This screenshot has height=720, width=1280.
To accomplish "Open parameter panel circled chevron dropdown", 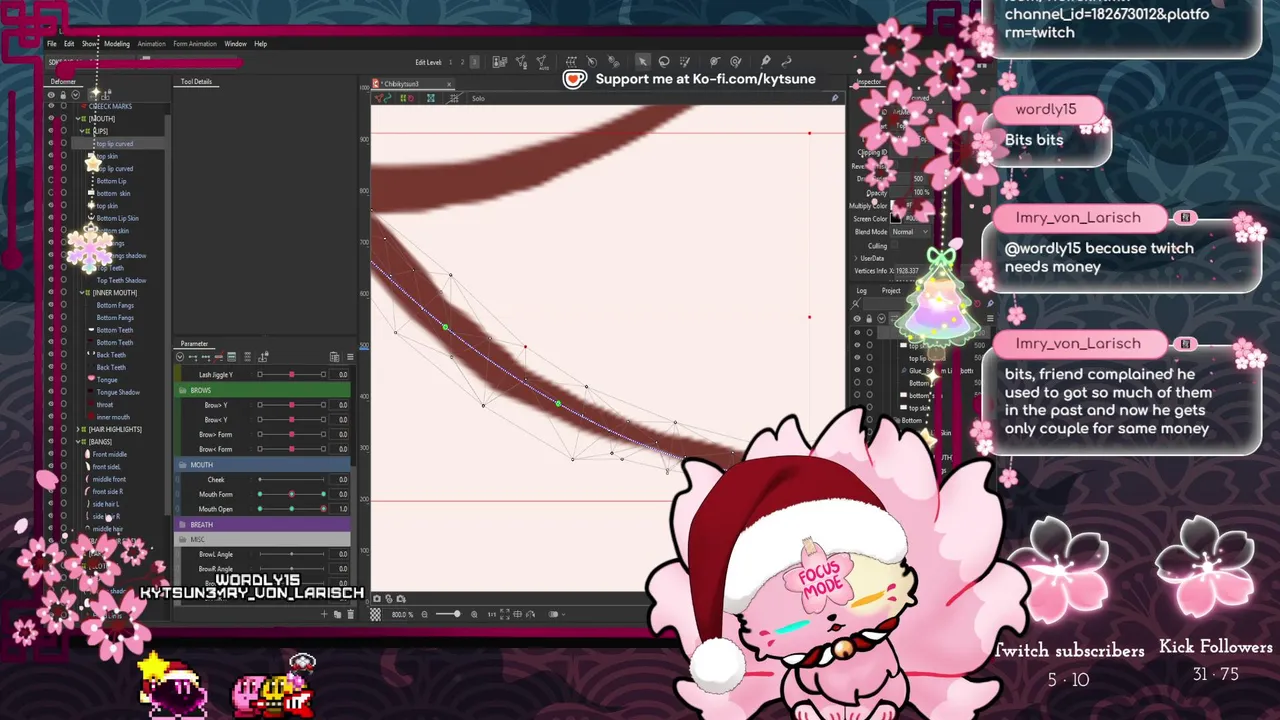I will click(x=180, y=357).
